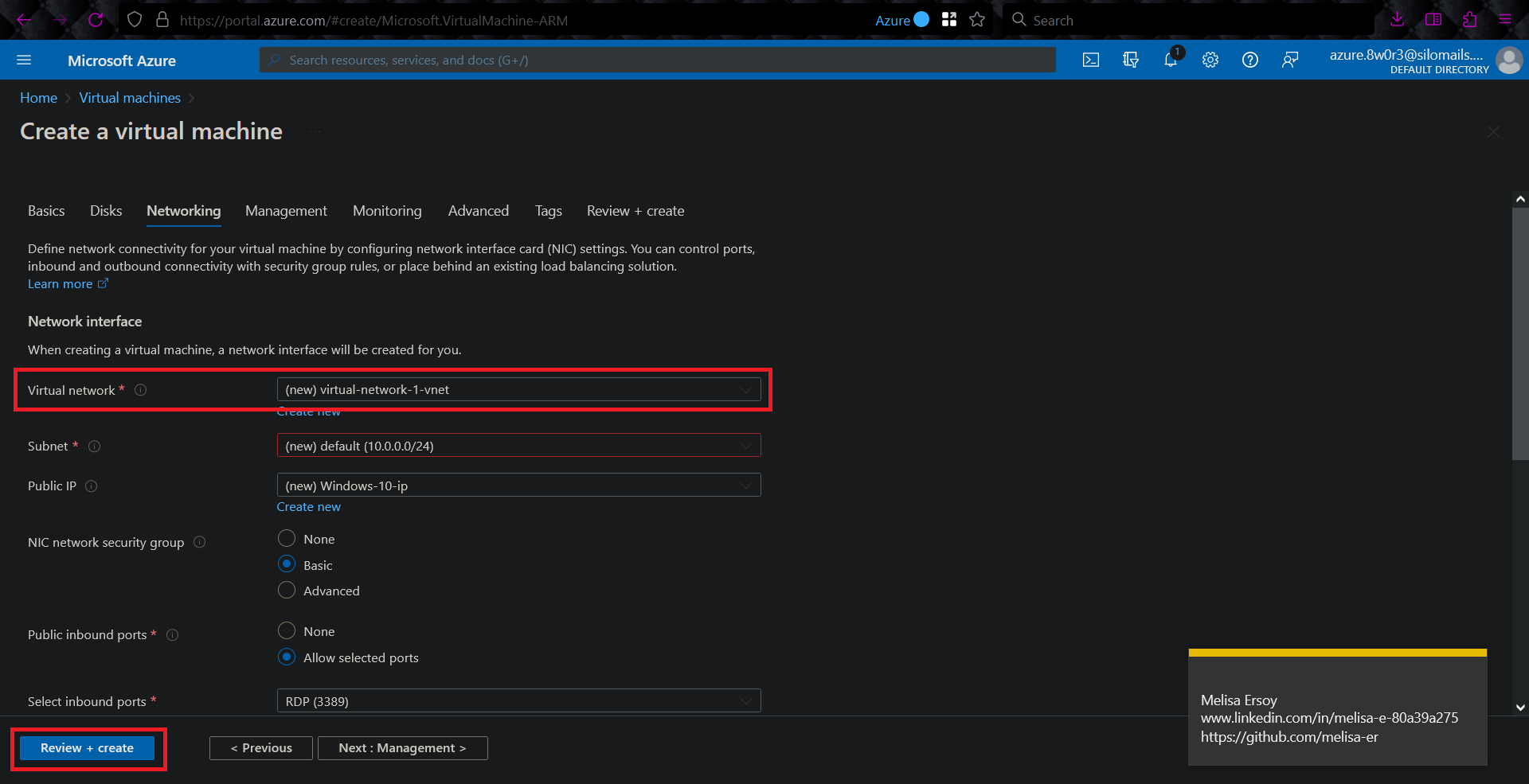
Task: Switch to the Monitoring tab
Action: (387, 211)
